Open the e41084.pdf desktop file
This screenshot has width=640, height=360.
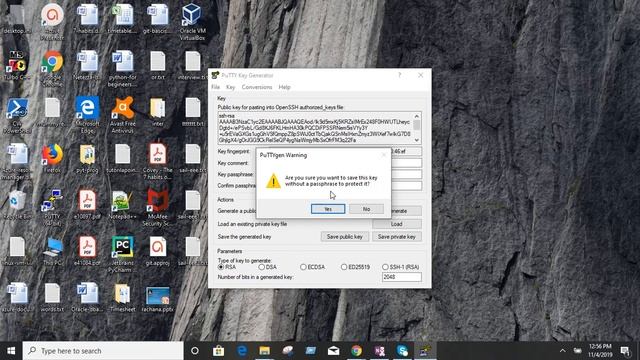[x=87, y=251]
